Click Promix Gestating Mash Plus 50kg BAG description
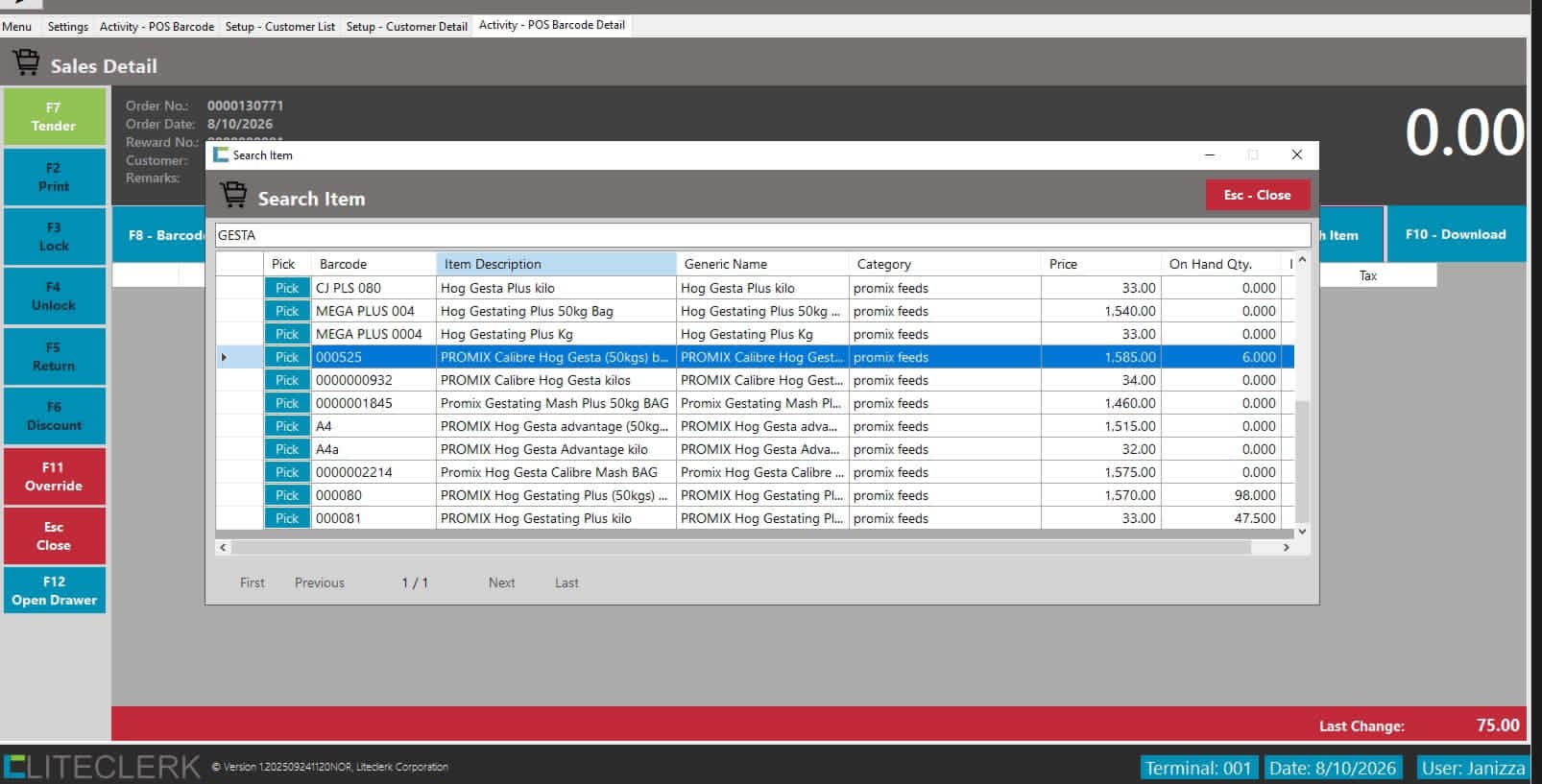The height and width of the screenshot is (784, 1542). [x=556, y=403]
